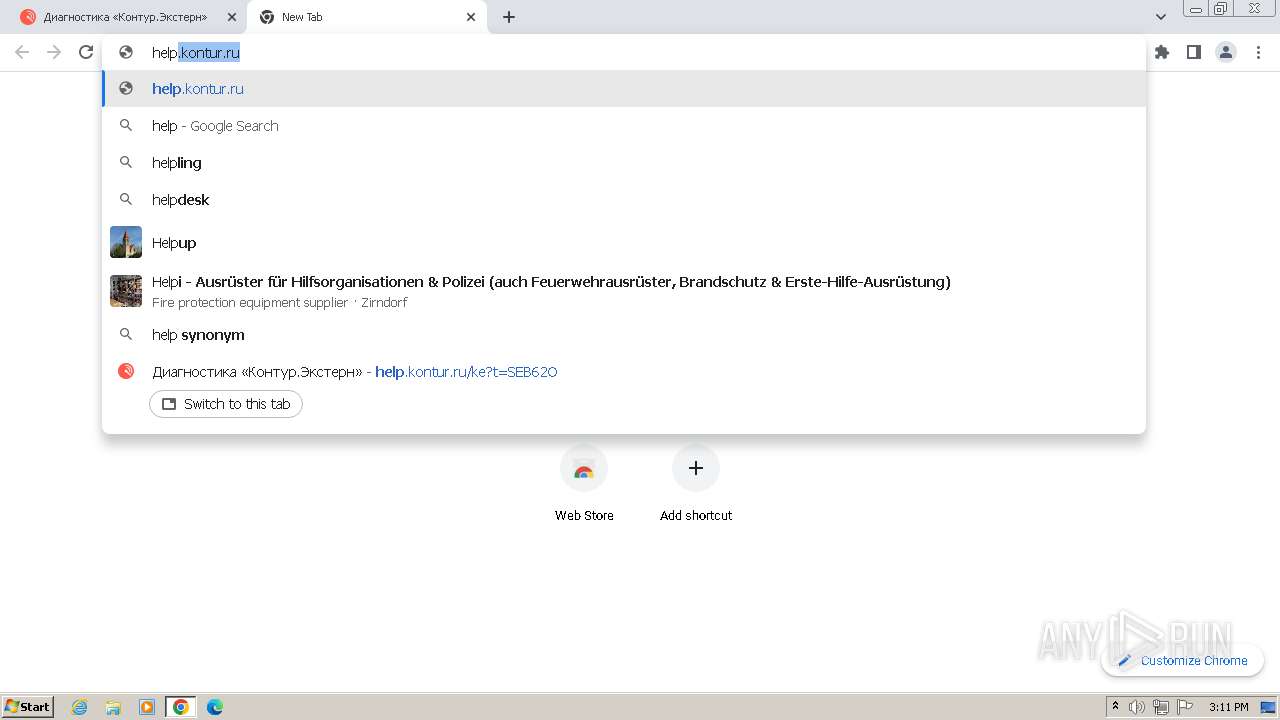Click the Show desktop tray icon
Screen dimensions: 1280x720
click(x=1269, y=707)
